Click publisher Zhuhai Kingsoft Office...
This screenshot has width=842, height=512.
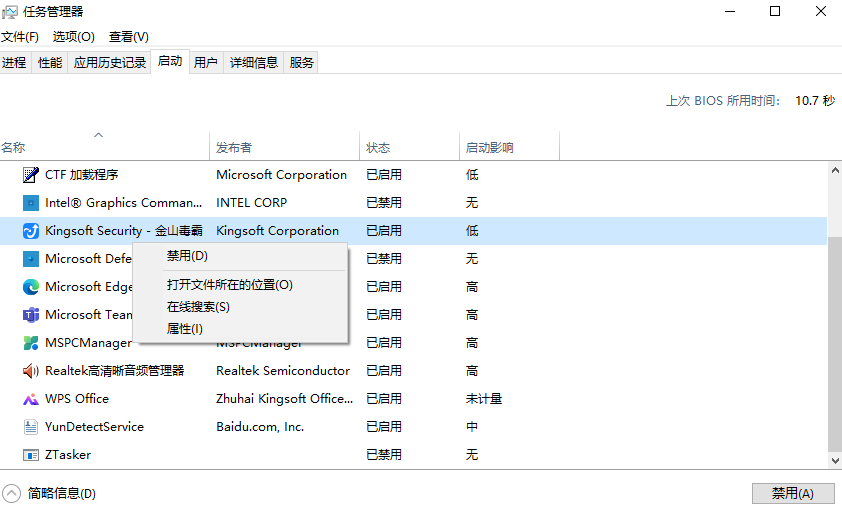(x=285, y=399)
